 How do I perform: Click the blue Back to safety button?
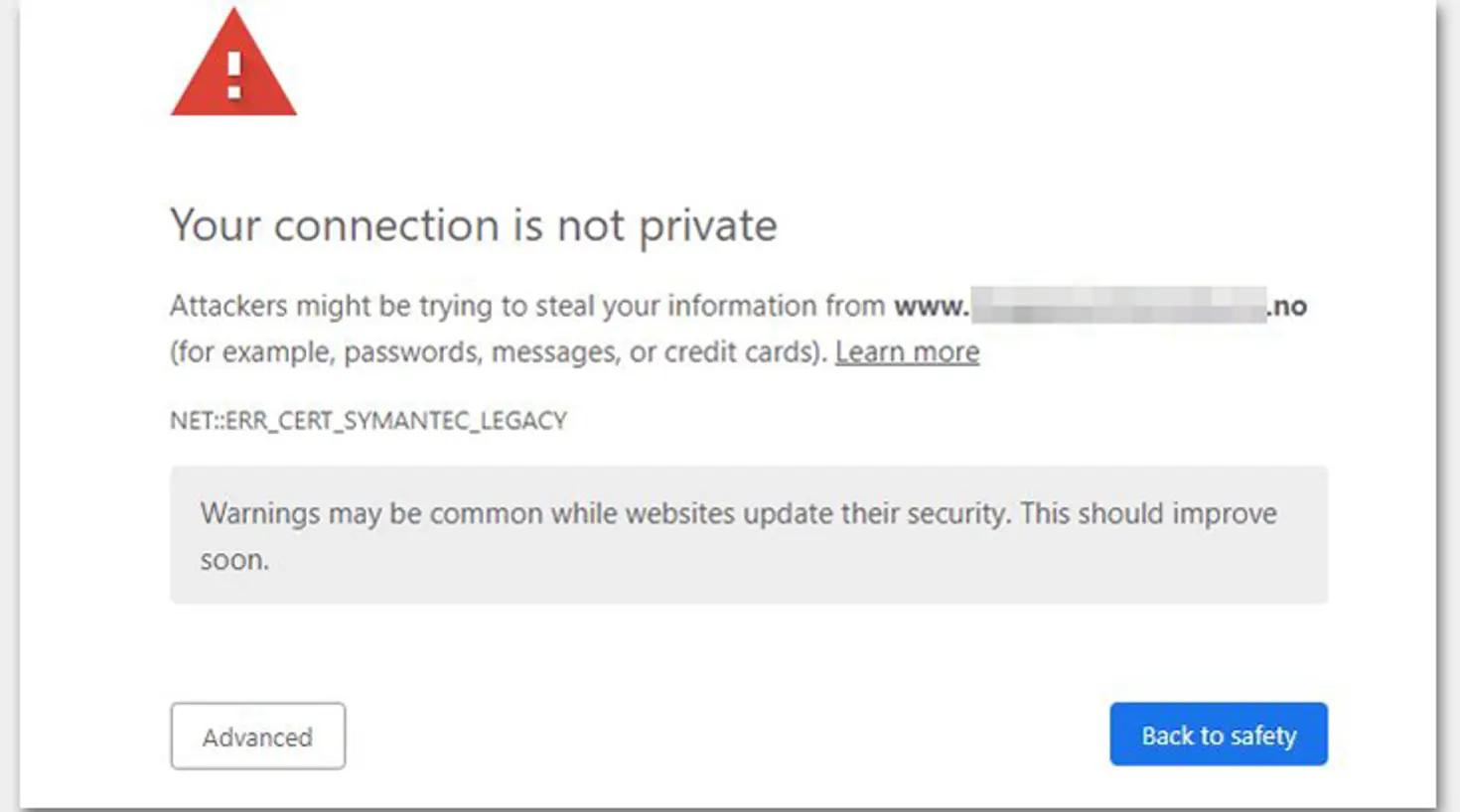point(1218,735)
